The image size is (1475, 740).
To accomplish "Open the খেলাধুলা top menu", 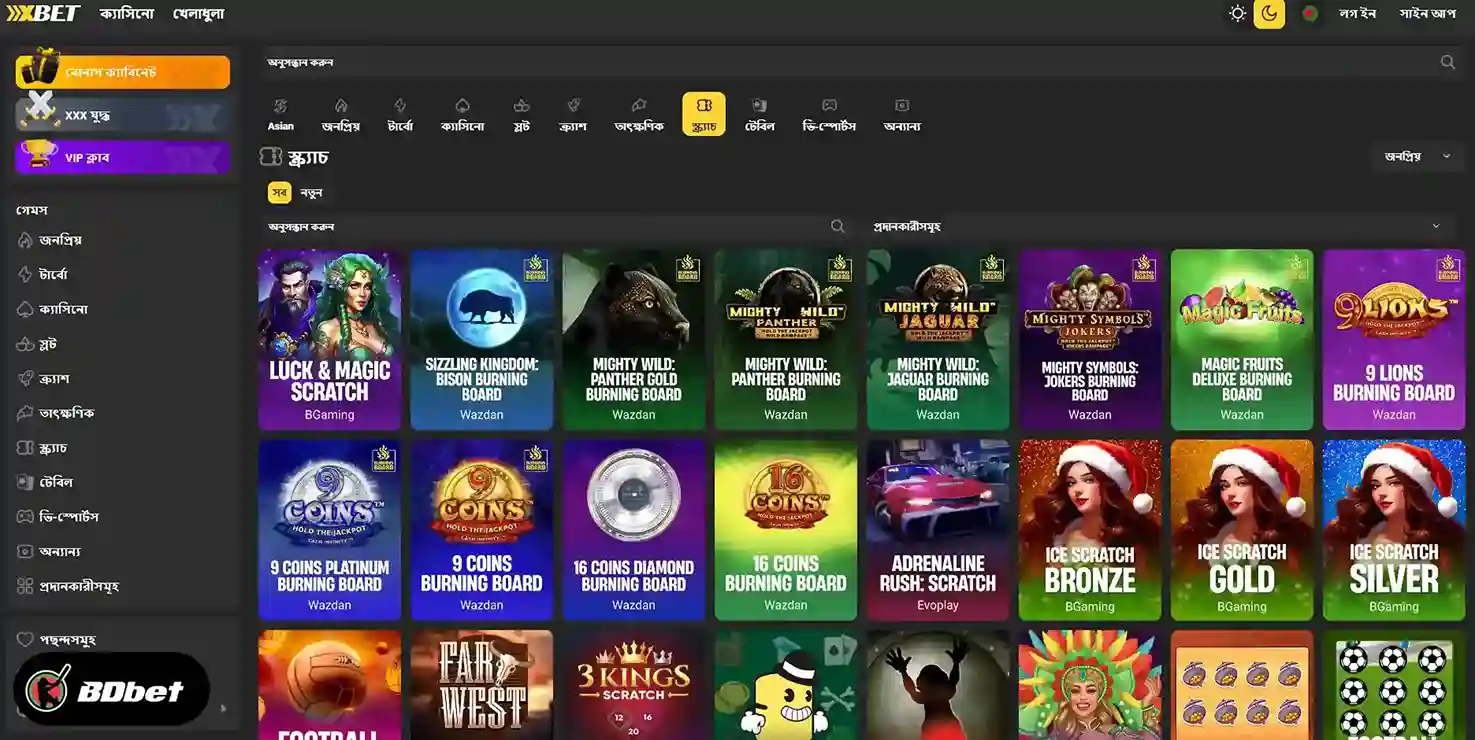I will click(x=198, y=14).
